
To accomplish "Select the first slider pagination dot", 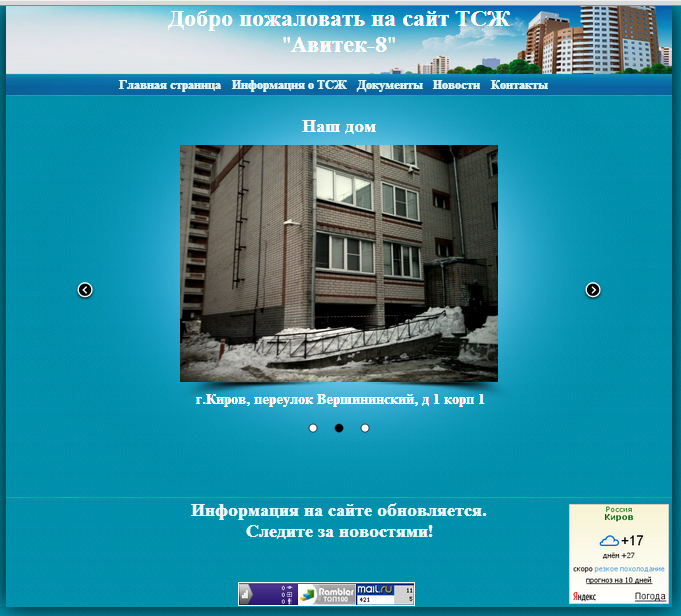I will 313,428.
